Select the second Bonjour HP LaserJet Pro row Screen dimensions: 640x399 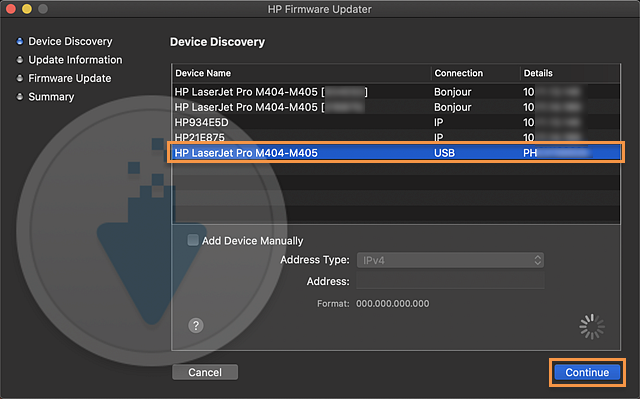coord(396,107)
